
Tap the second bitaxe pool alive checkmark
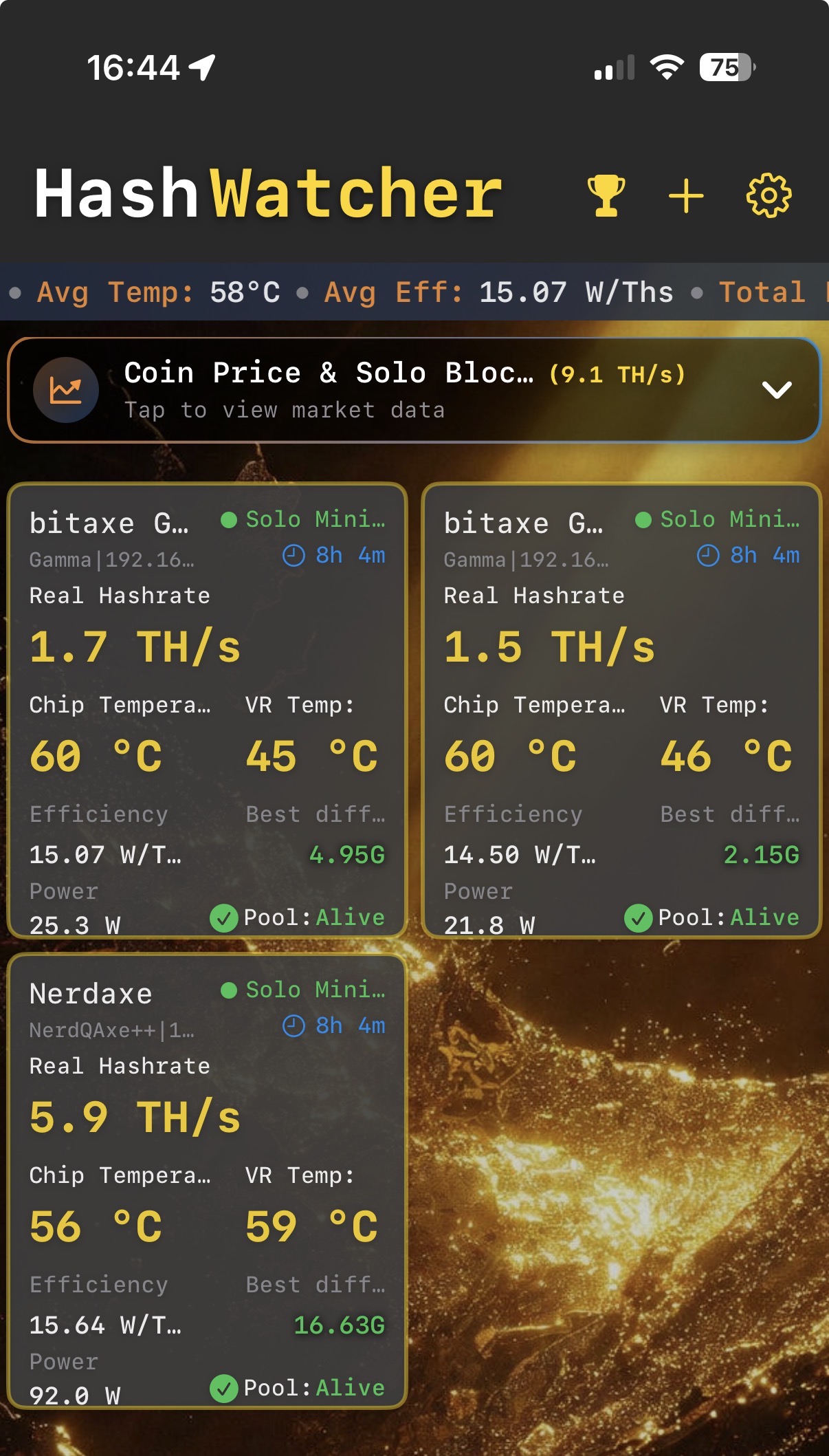(x=638, y=917)
